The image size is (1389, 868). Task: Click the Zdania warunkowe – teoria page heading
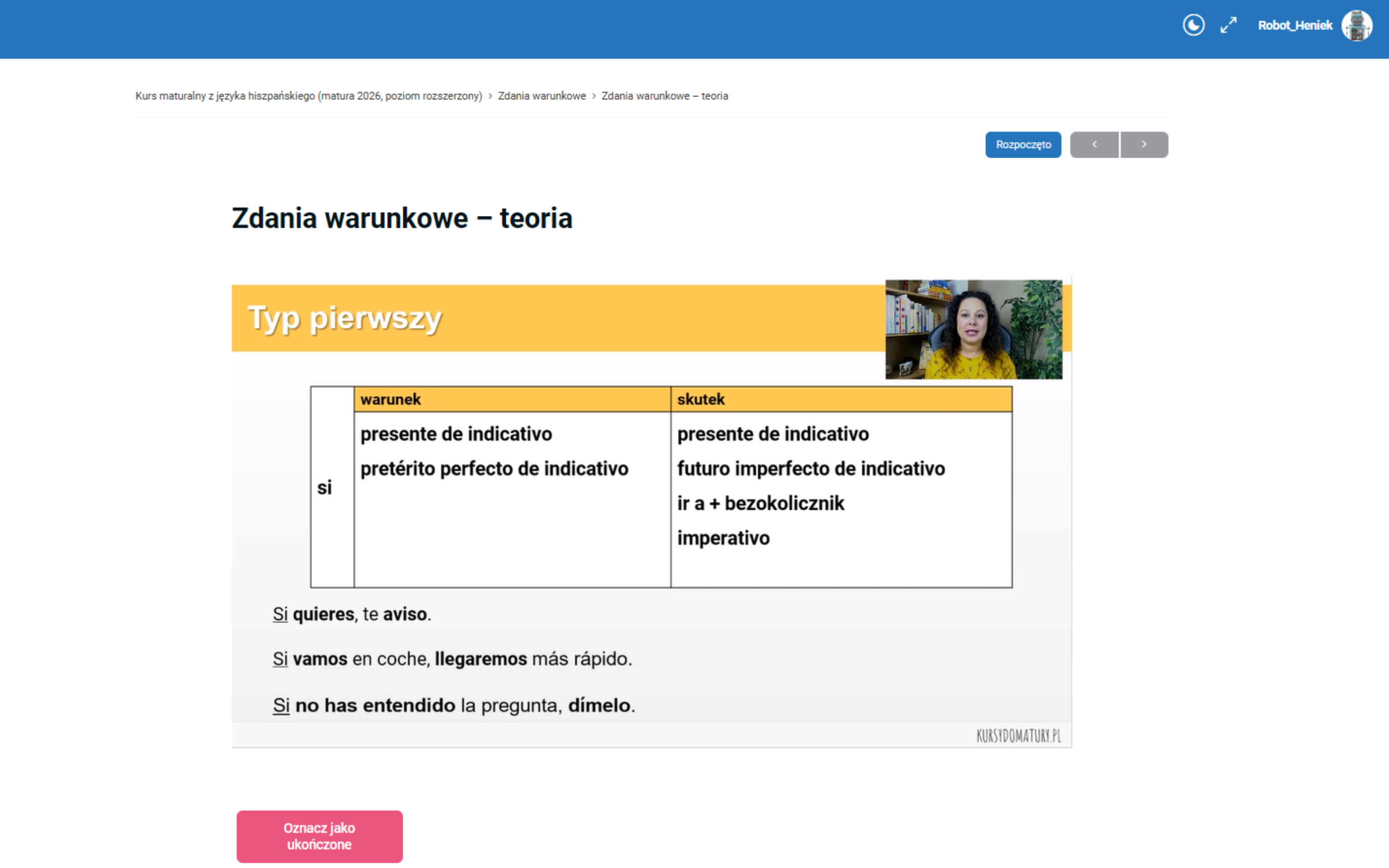402,219
